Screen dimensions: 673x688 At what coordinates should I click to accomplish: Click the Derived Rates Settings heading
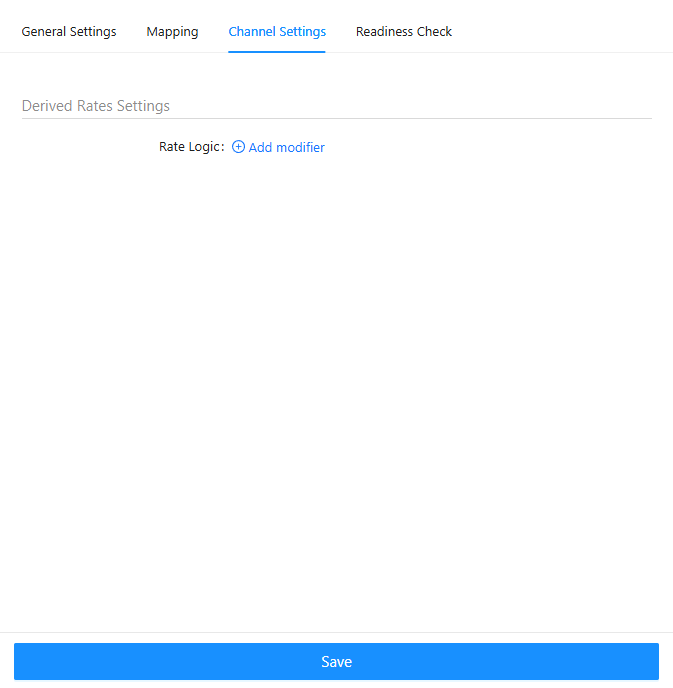[x=96, y=106]
